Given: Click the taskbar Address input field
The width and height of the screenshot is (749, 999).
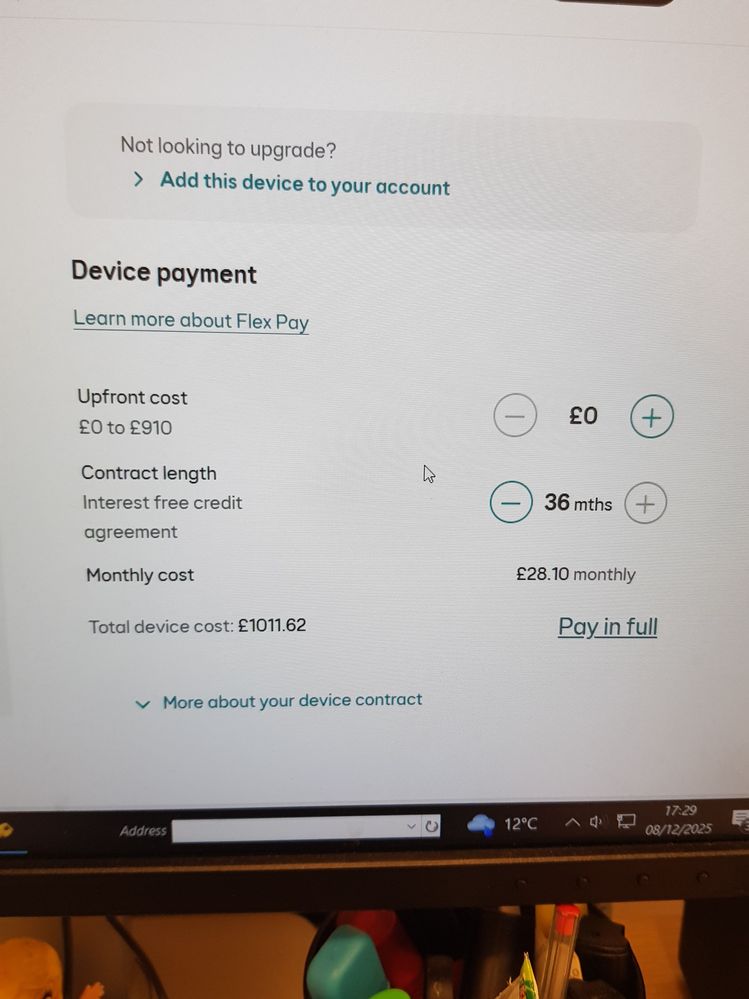Looking at the screenshot, I should (288, 828).
